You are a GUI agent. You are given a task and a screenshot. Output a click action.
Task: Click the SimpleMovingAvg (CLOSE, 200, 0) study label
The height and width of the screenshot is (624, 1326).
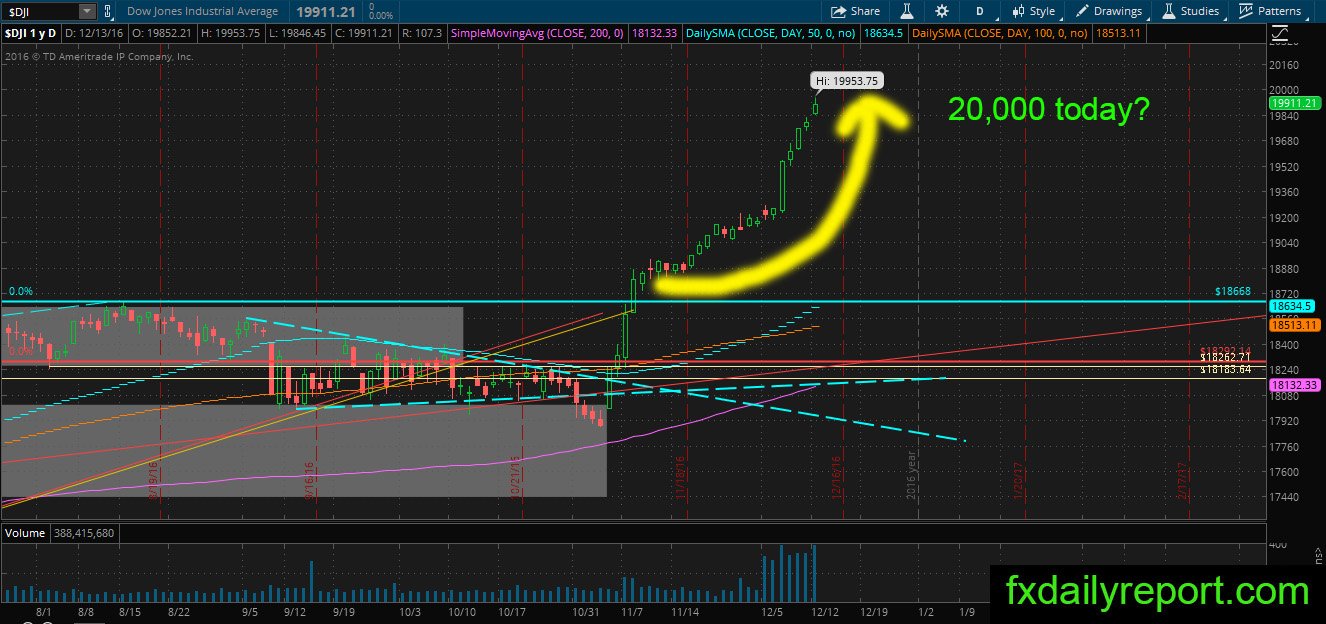tap(538, 33)
